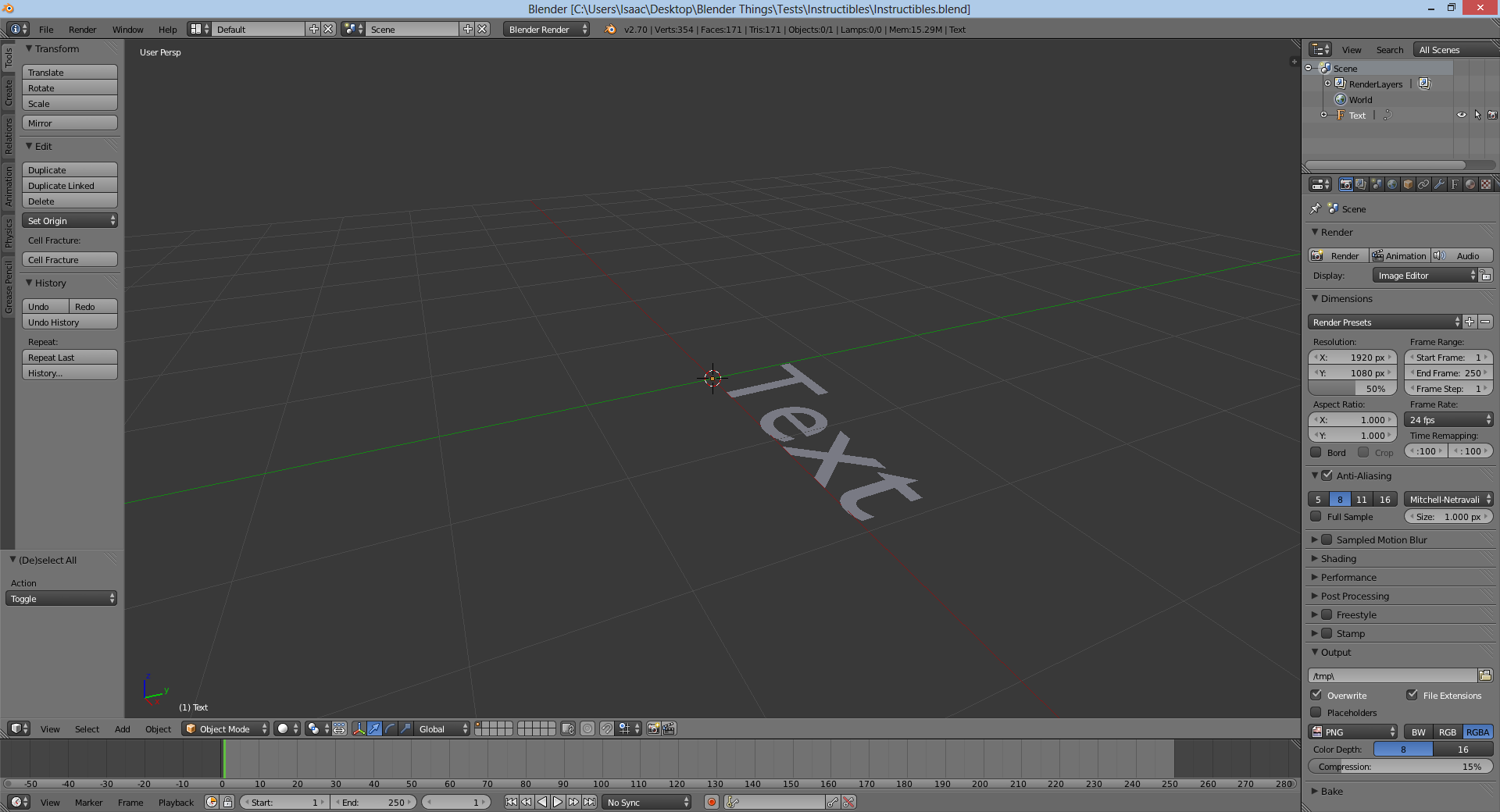Open the Object properties tab
Screen dimensions: 1500x812
click(x=1407, y=184)
